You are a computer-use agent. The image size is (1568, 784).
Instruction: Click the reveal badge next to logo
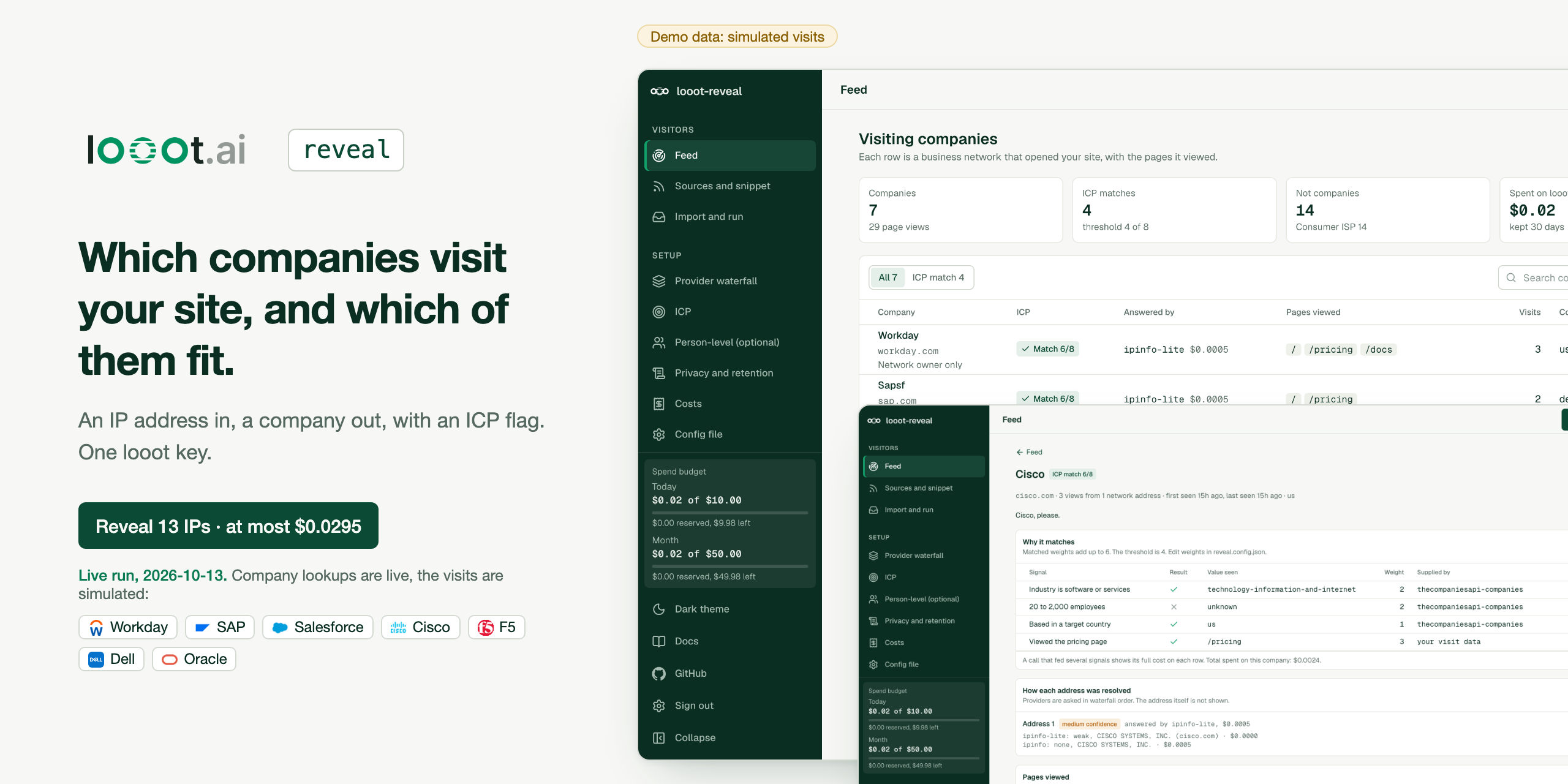tap(346, 150)
